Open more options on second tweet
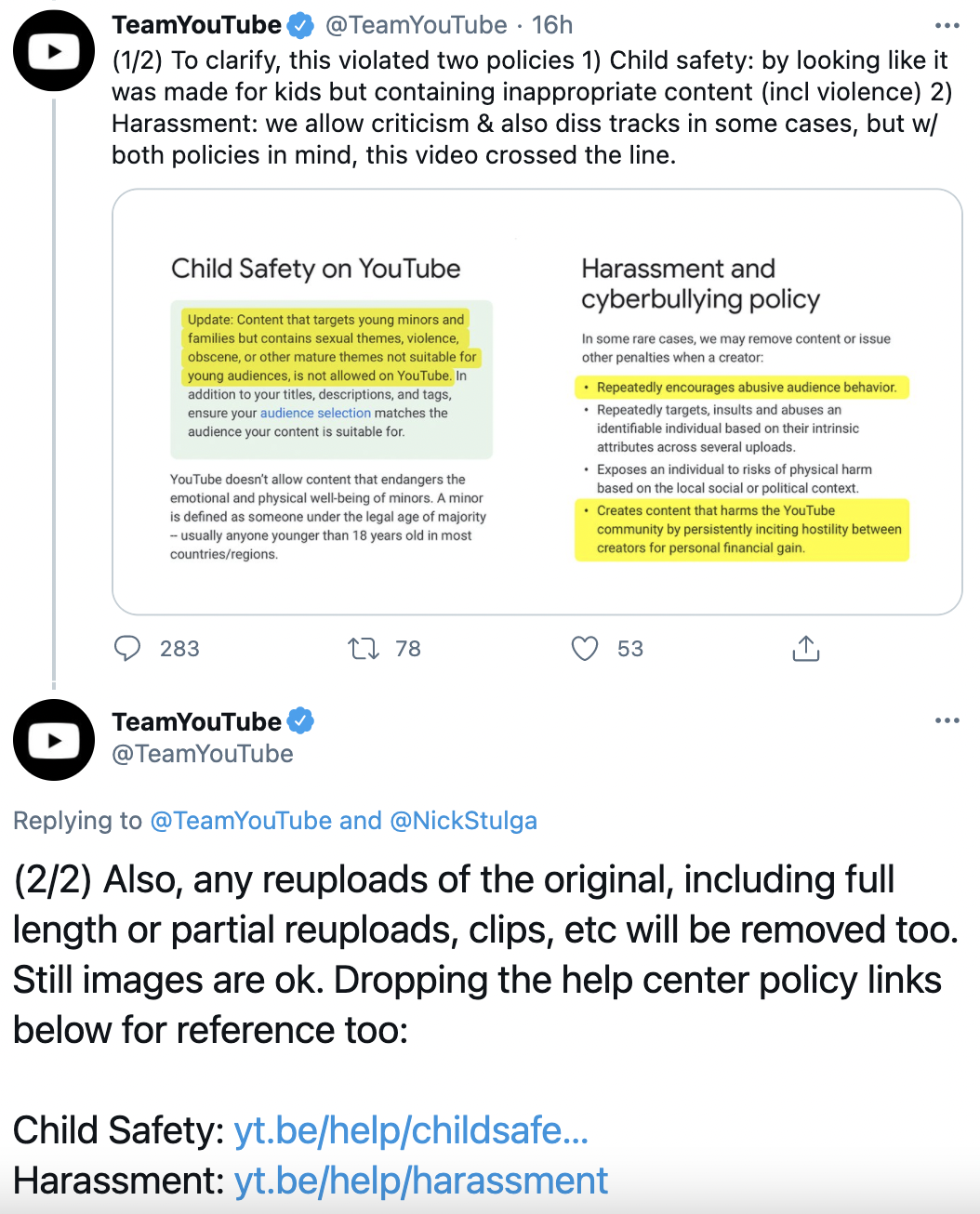This screenshot has height=1214, width=980. [x=947, y=720]
